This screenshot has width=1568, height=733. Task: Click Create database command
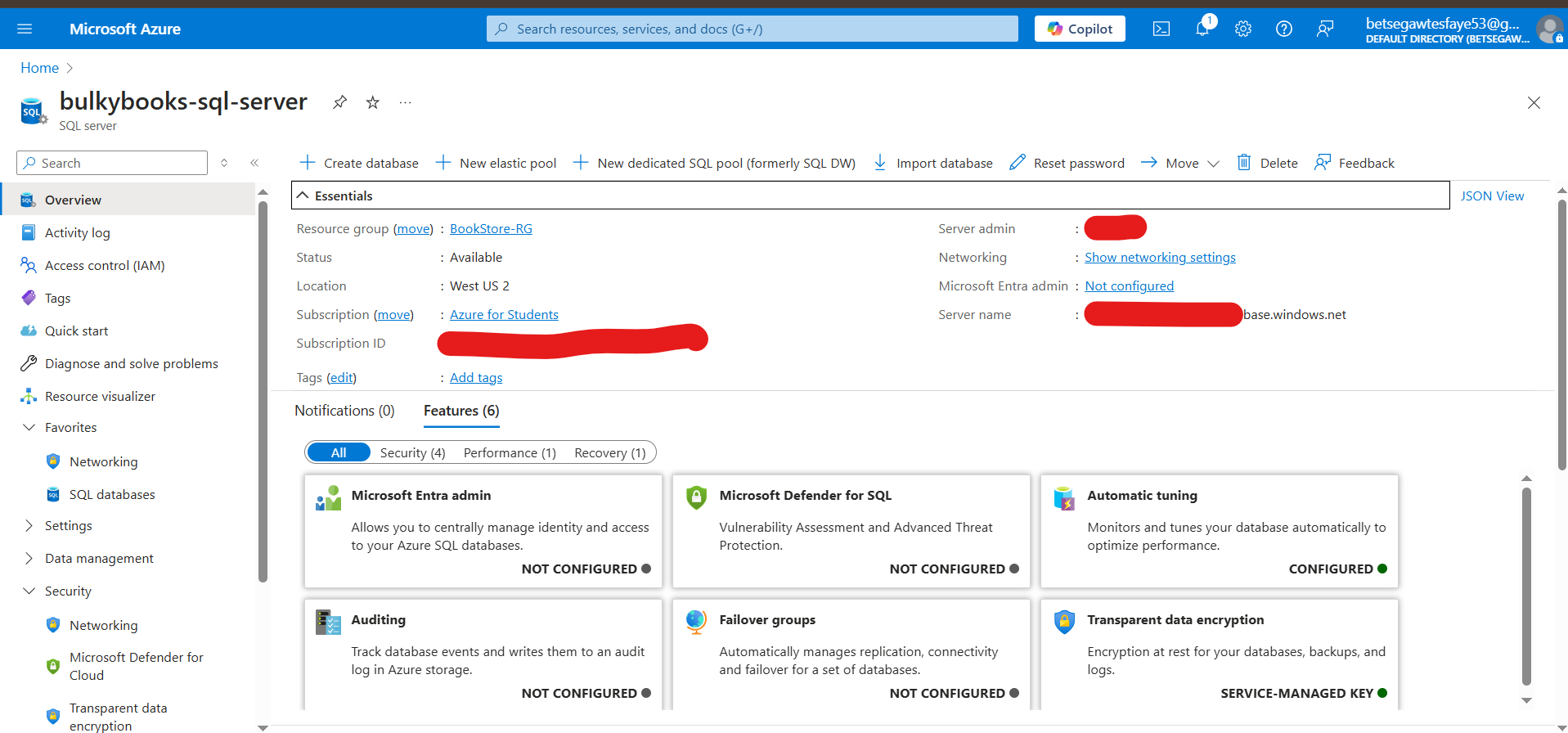359,163
